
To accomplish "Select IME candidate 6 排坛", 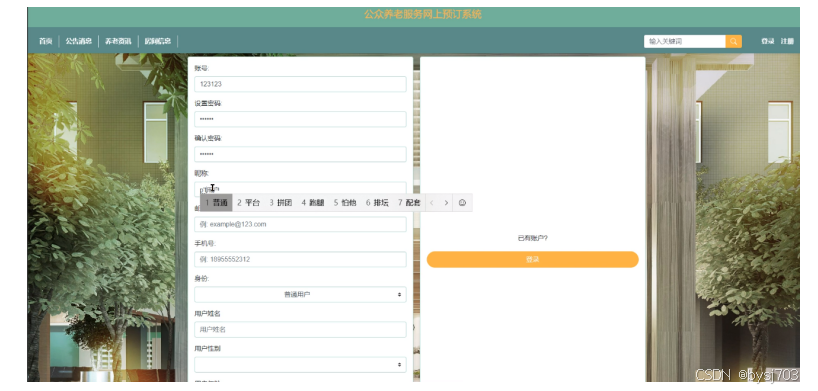I will 377,203.
